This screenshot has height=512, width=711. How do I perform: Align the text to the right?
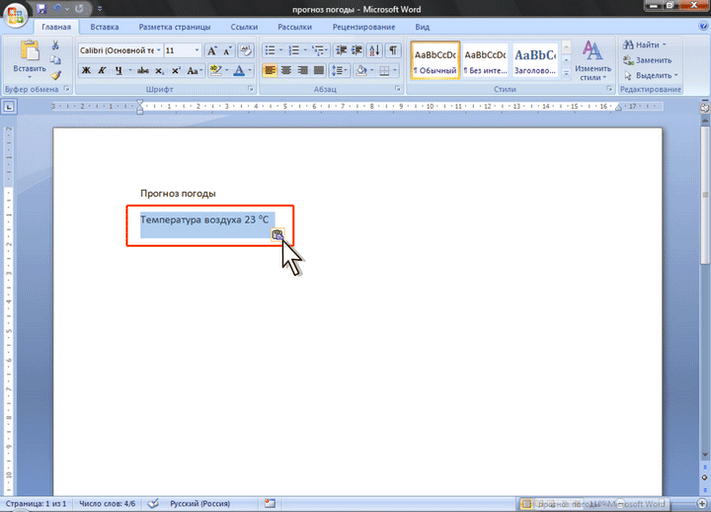click(302, 71)
